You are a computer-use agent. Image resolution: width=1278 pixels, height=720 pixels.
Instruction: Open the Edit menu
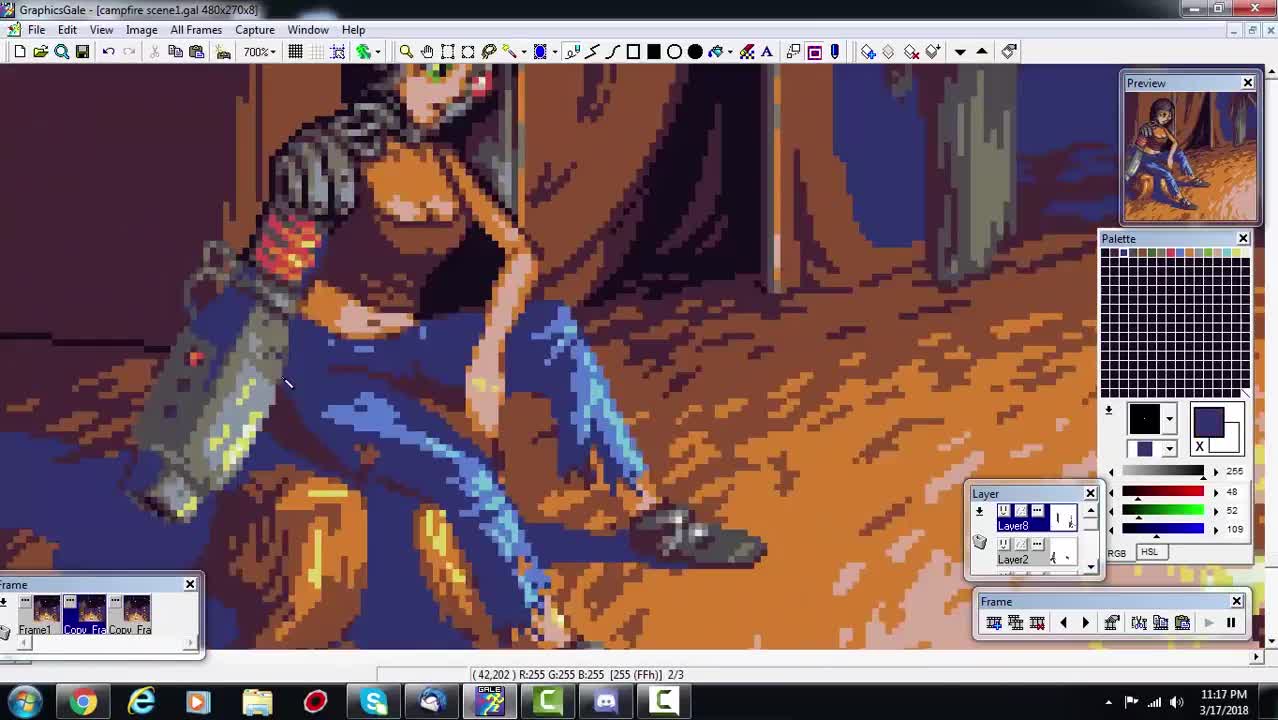click(67, 30)
